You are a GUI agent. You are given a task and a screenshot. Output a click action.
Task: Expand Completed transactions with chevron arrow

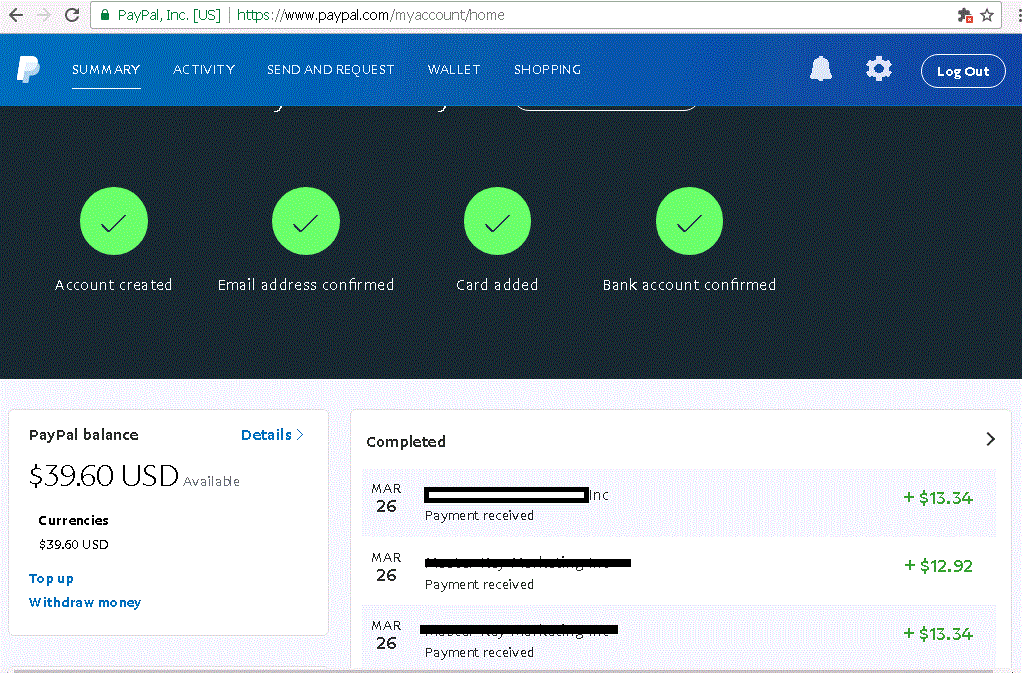[991, 439]
